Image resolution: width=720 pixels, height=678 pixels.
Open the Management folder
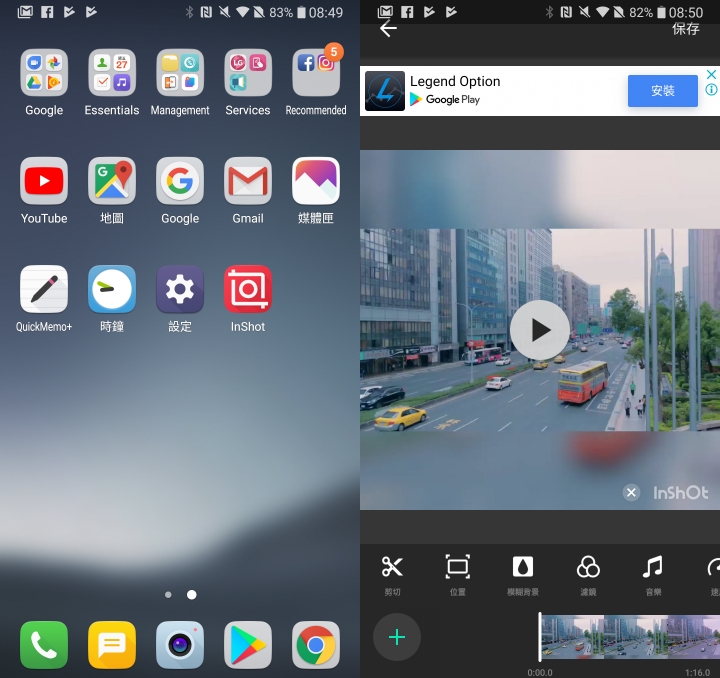click(180, 73)
